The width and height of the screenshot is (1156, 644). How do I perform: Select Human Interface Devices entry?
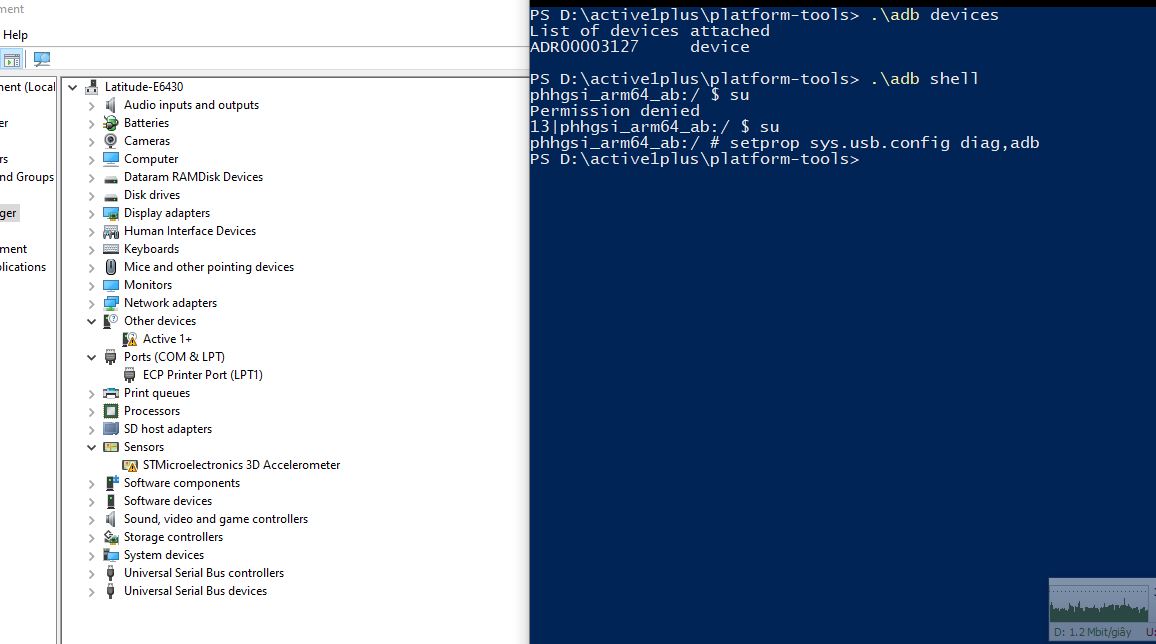click(189, 231)
